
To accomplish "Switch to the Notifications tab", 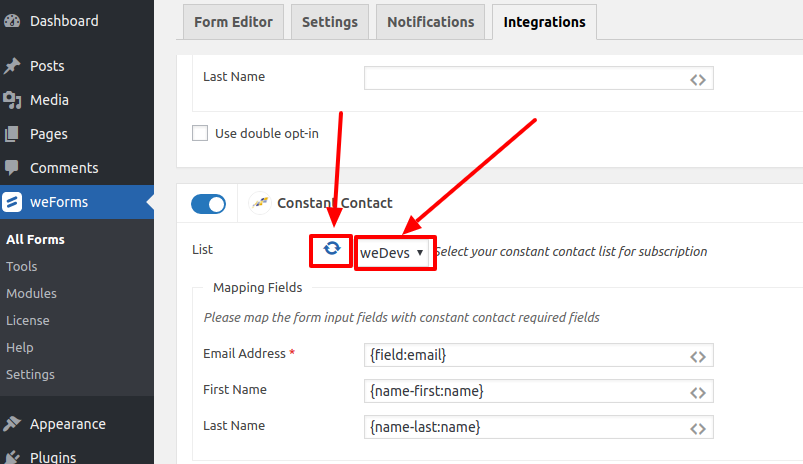I will click(x=430, y=22).
